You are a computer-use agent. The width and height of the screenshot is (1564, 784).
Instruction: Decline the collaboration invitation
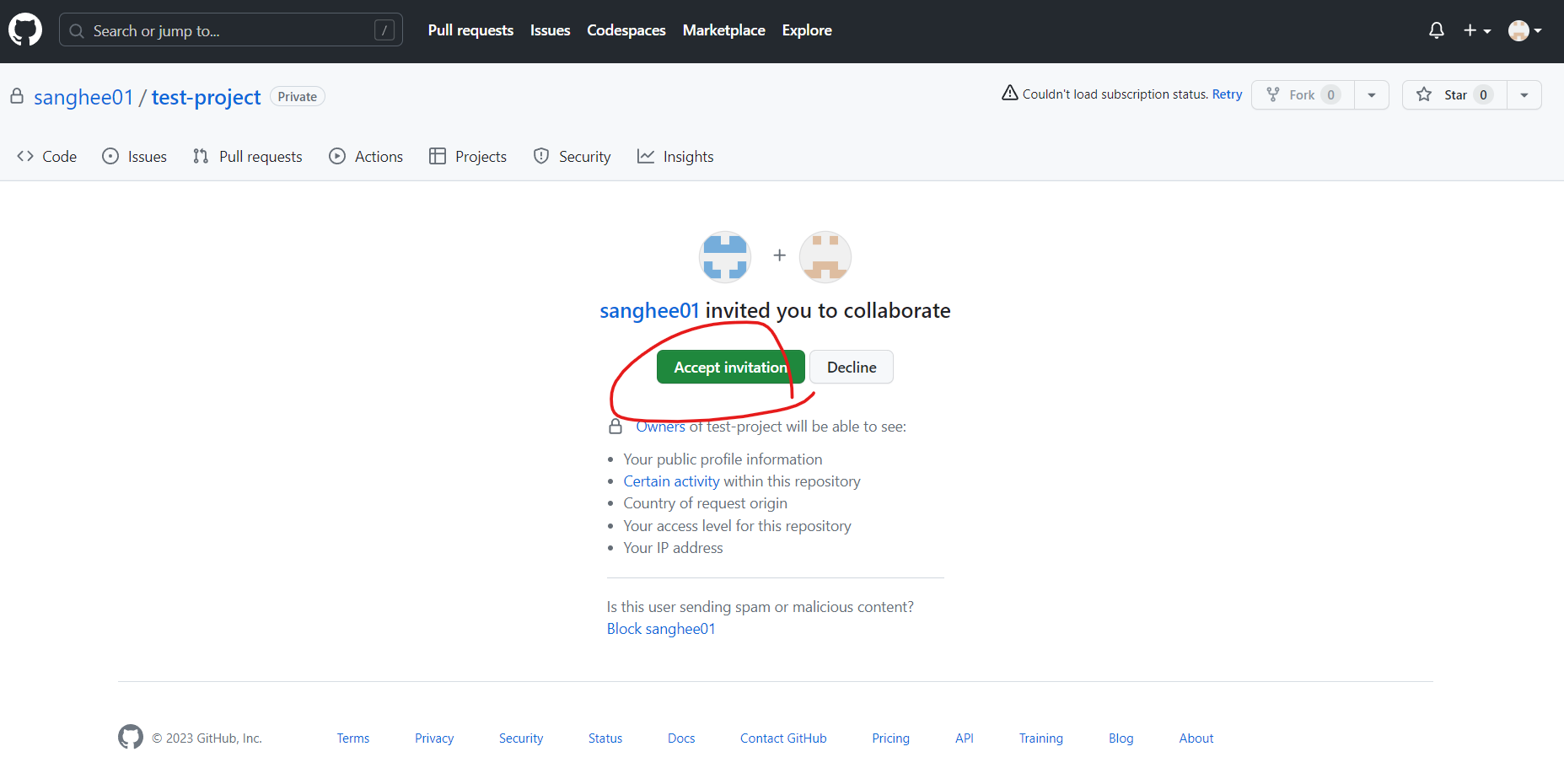[x=852, y=367]
